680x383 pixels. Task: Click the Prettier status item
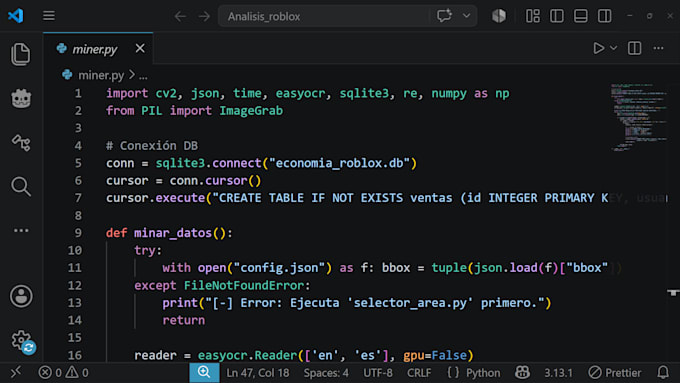615,373
